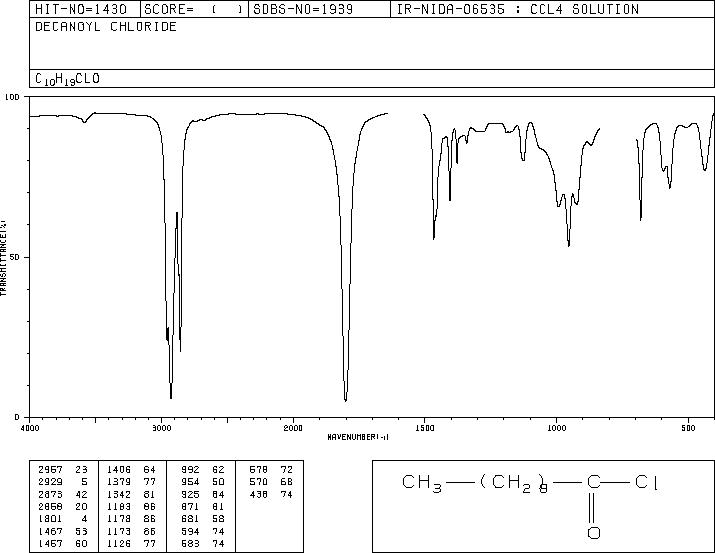Select the 1379 entry in the peak table
Viewport: 715px width, 553px height.
pyautogui.click(x=131, y=482)
